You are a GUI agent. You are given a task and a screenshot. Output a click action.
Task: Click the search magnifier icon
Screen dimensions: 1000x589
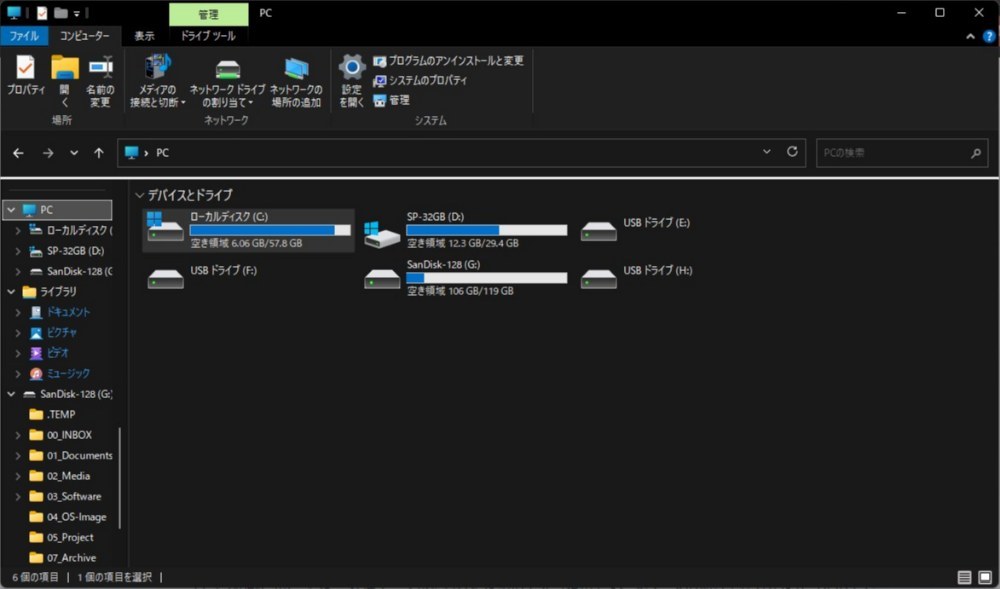click(x=976, y=153)
